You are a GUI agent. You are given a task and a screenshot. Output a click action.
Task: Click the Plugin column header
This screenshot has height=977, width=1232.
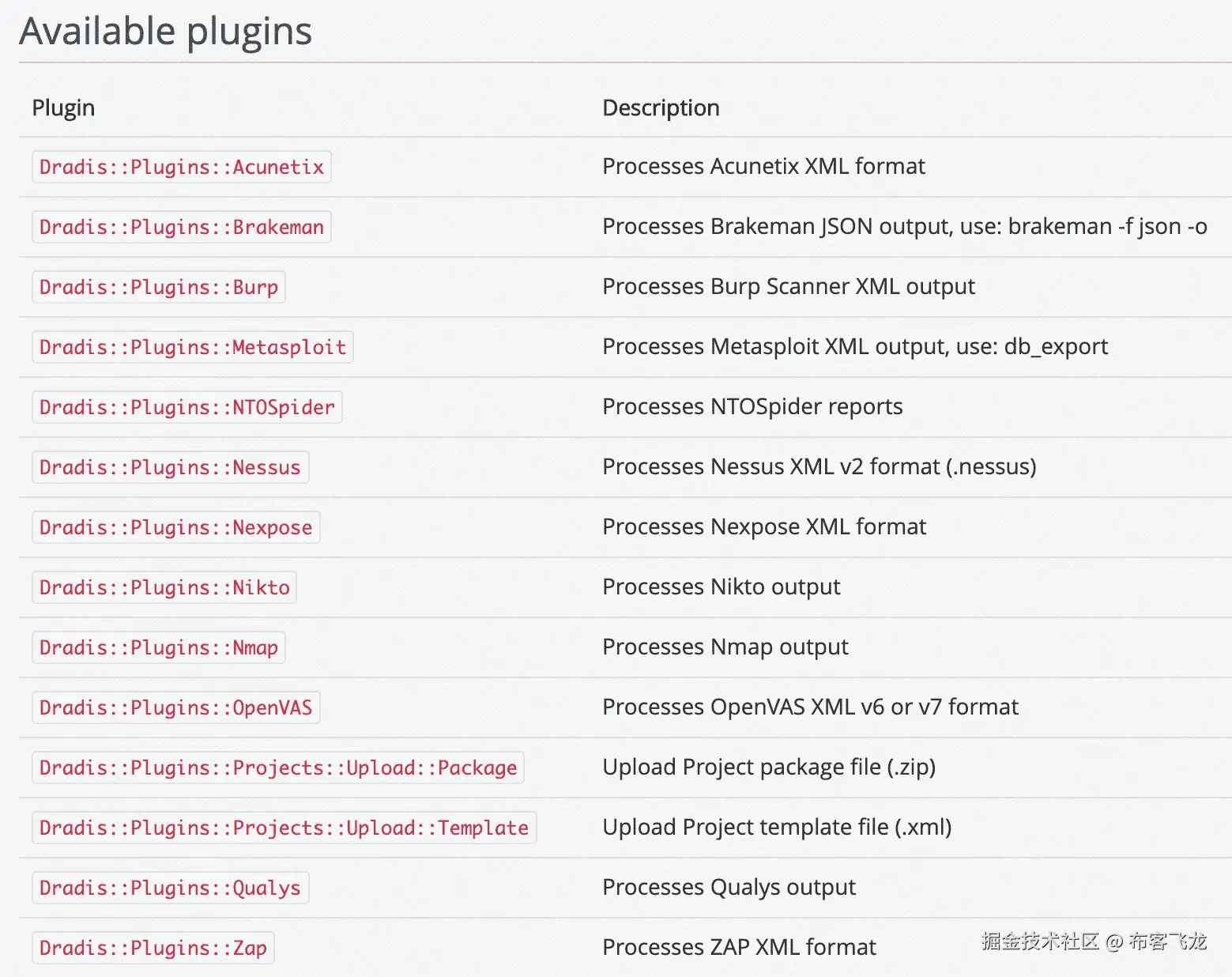coord(63,108)
